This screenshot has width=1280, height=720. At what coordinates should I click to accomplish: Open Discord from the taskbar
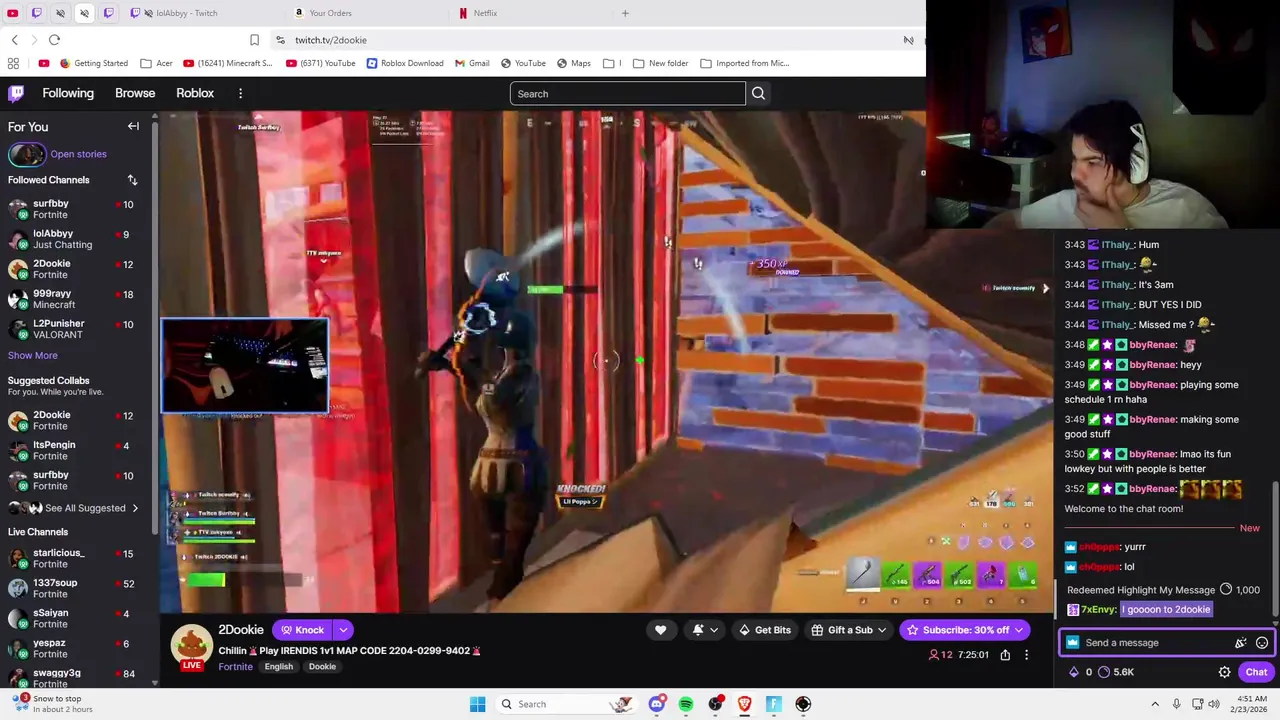coord(656,704)
